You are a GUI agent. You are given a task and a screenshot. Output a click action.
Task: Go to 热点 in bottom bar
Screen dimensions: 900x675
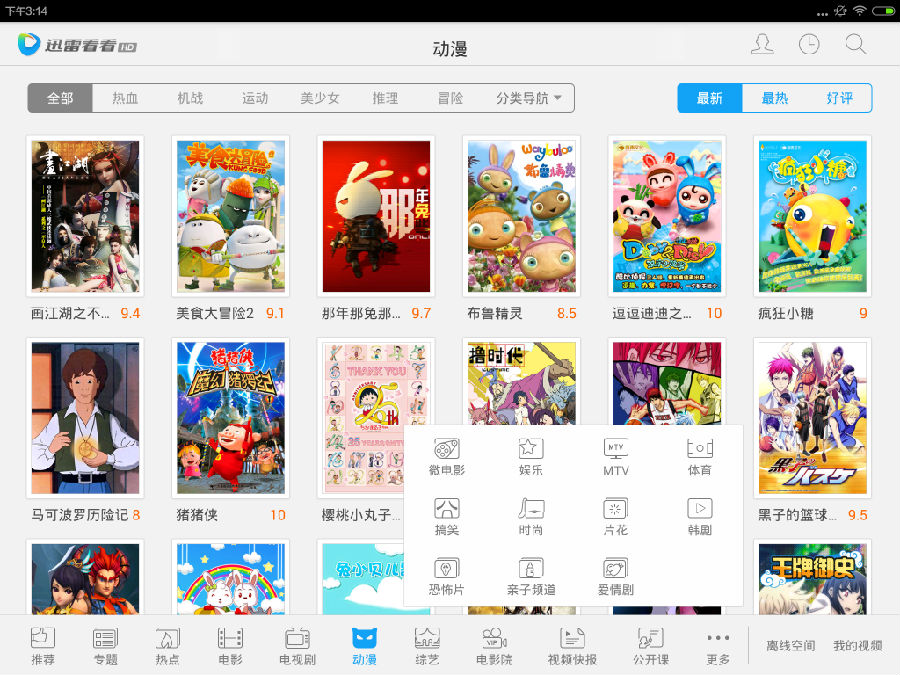(x=167, y=646)
